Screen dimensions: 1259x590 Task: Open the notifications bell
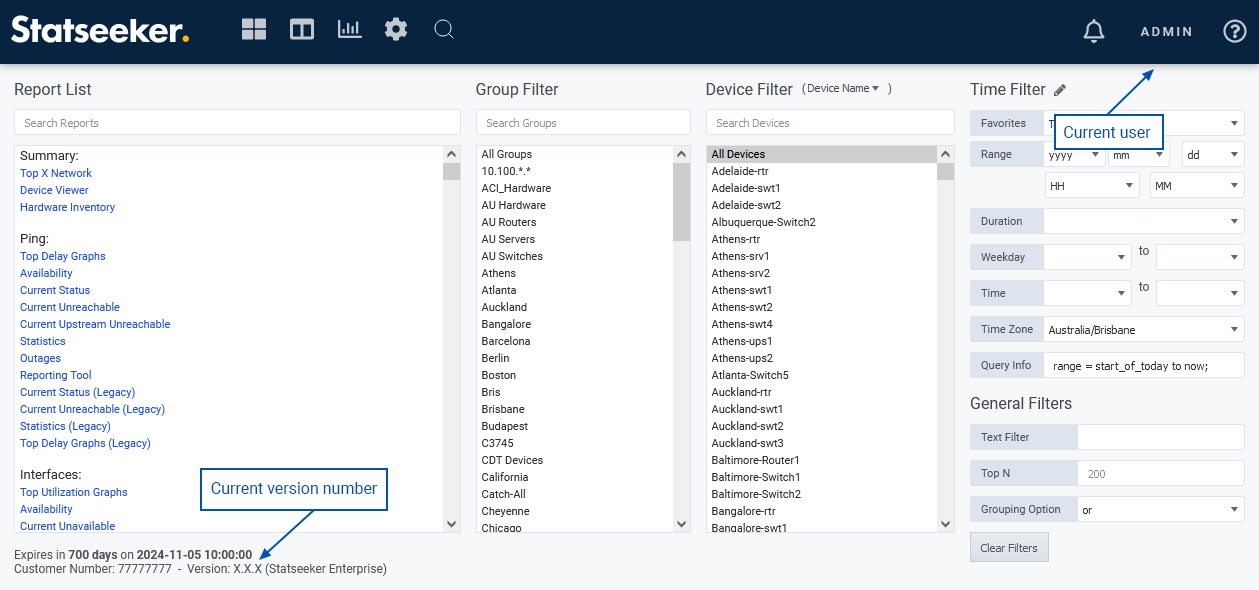click(x=1094, y=32)
